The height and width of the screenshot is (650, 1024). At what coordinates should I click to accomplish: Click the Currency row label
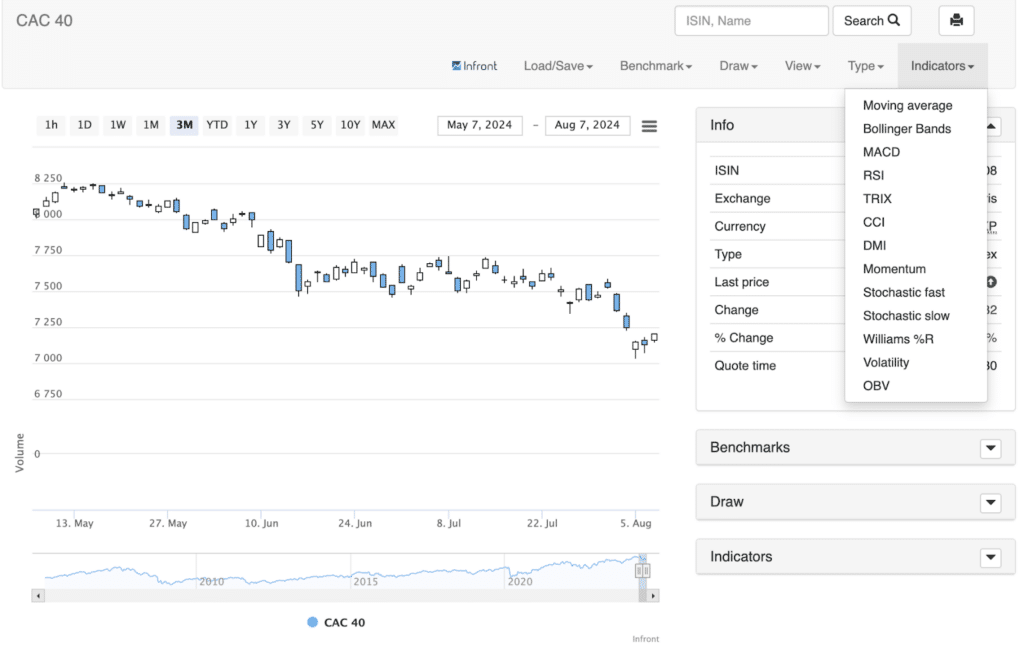[739, 227]
